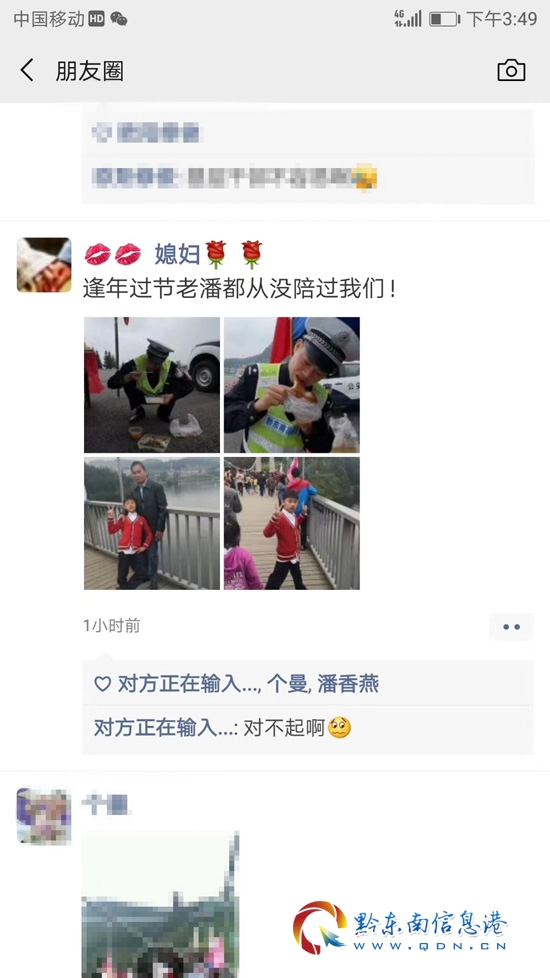550x978 pixels.
Task: Tap the WeChat icon in the status bar
Action: click(118, 19)
